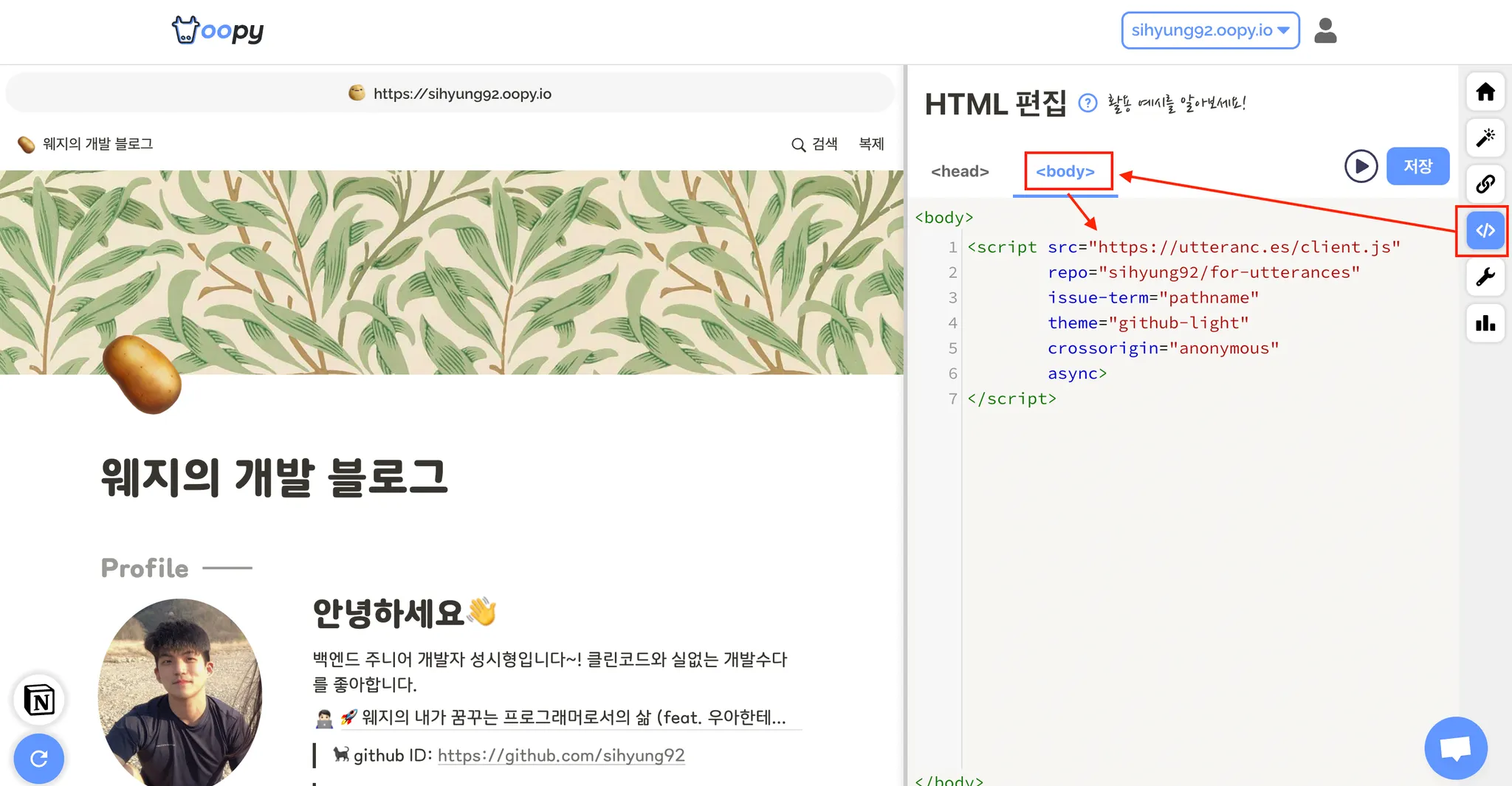Open the 웨지의 내가 꿈꾸는 프로그래머로서의 삶 page link
Screen dimensions: 1512x786
click(559, 717)
